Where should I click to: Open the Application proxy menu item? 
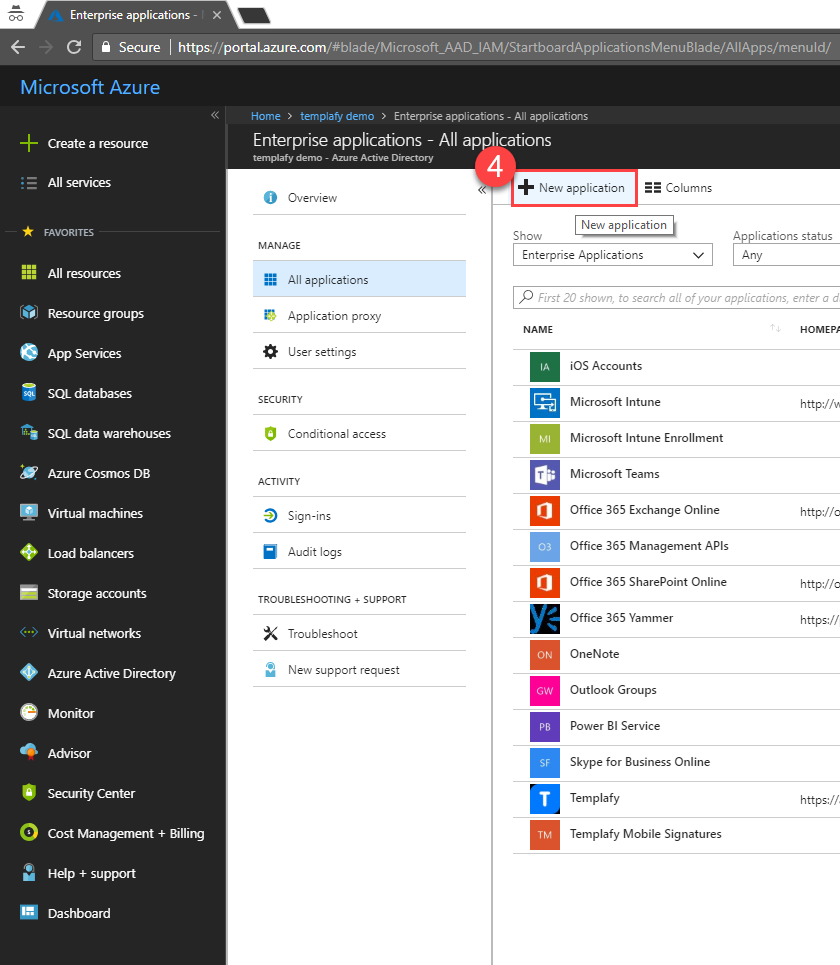(359, 316)
